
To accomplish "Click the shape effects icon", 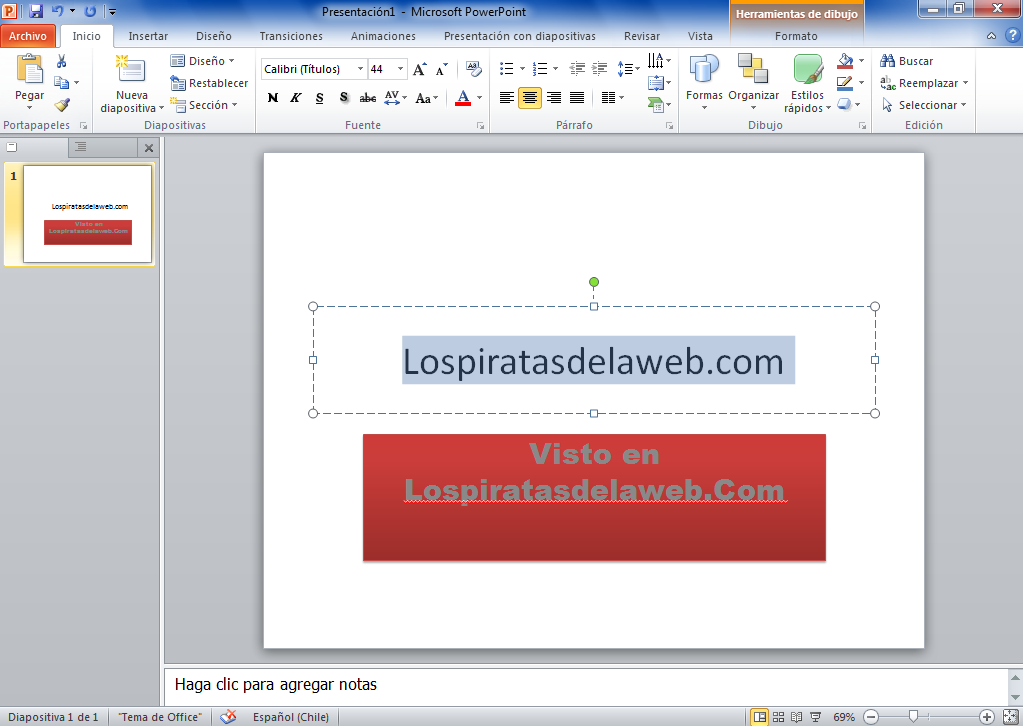I will (844, 104).
